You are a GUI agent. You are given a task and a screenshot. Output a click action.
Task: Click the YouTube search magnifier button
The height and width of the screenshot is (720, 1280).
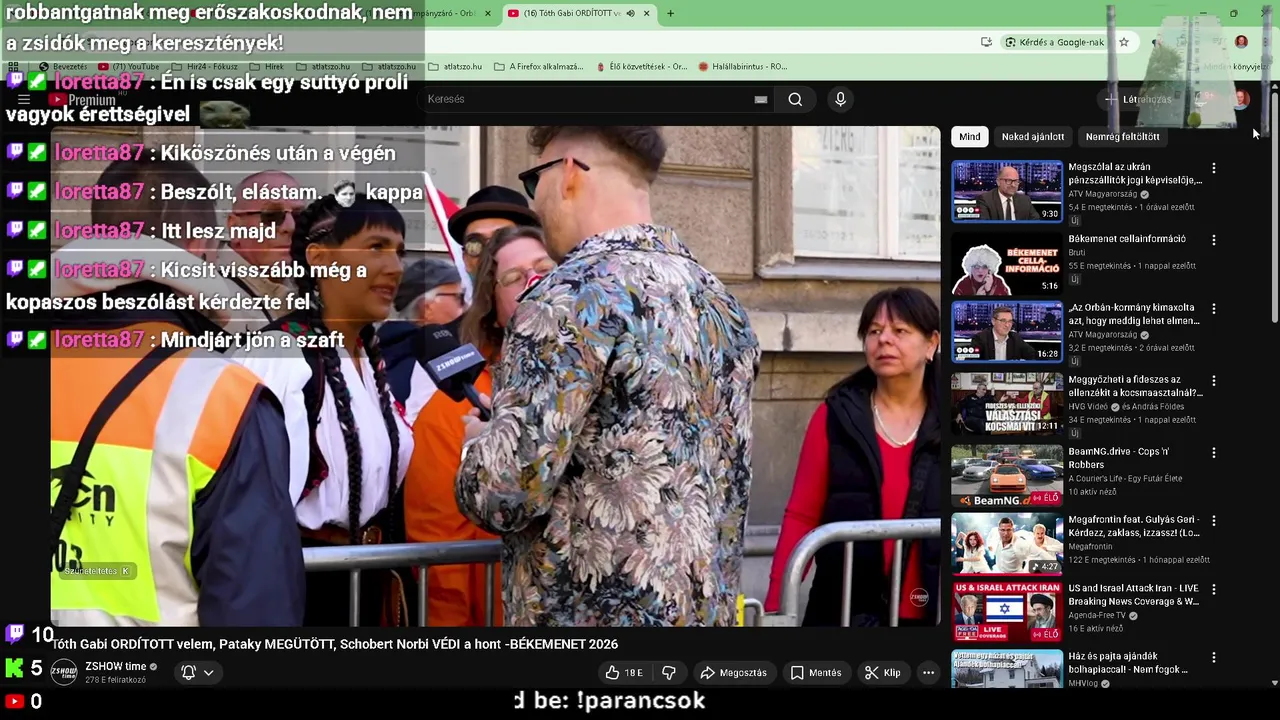[795, 99]
